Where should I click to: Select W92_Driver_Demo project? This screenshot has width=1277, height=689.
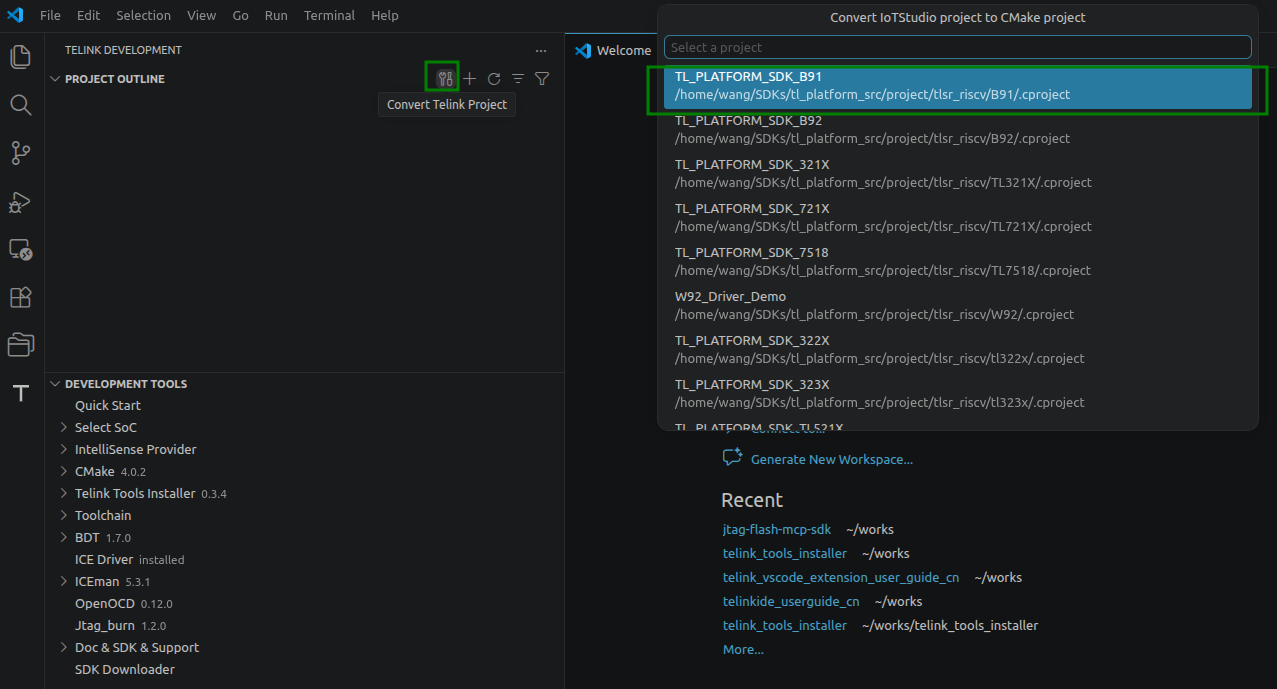tap(958, 306)
